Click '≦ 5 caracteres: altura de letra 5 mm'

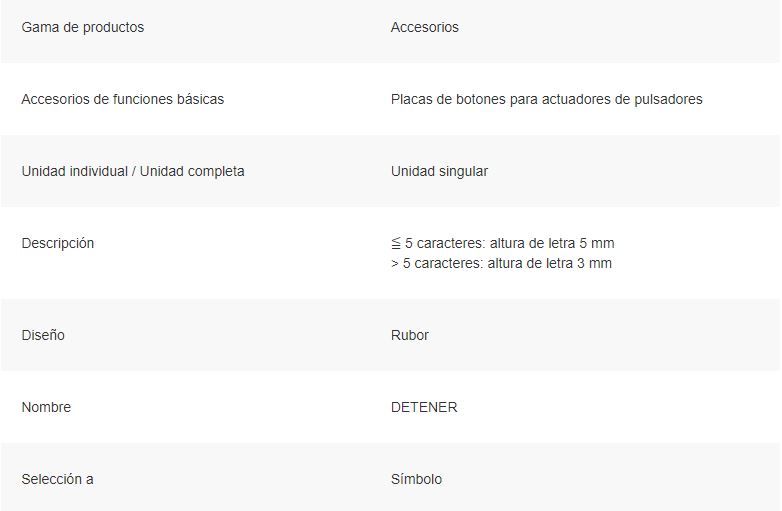(503, 243)
